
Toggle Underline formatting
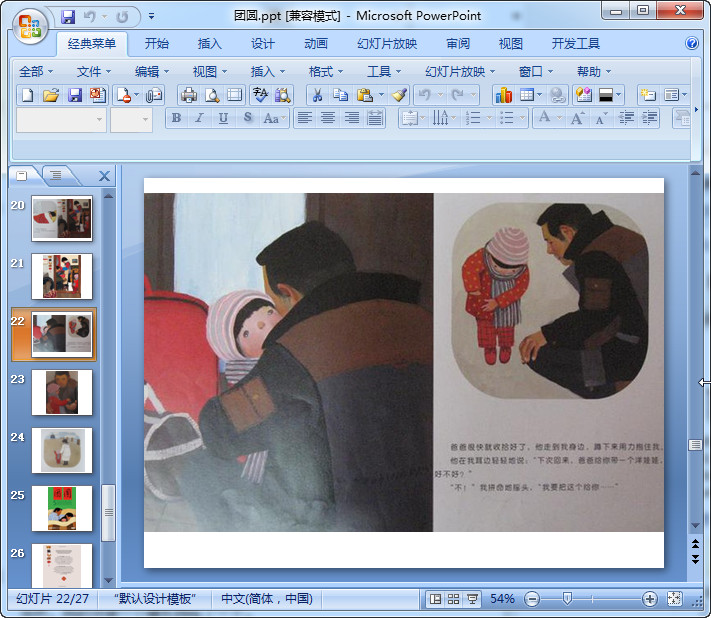pos(223,118)
